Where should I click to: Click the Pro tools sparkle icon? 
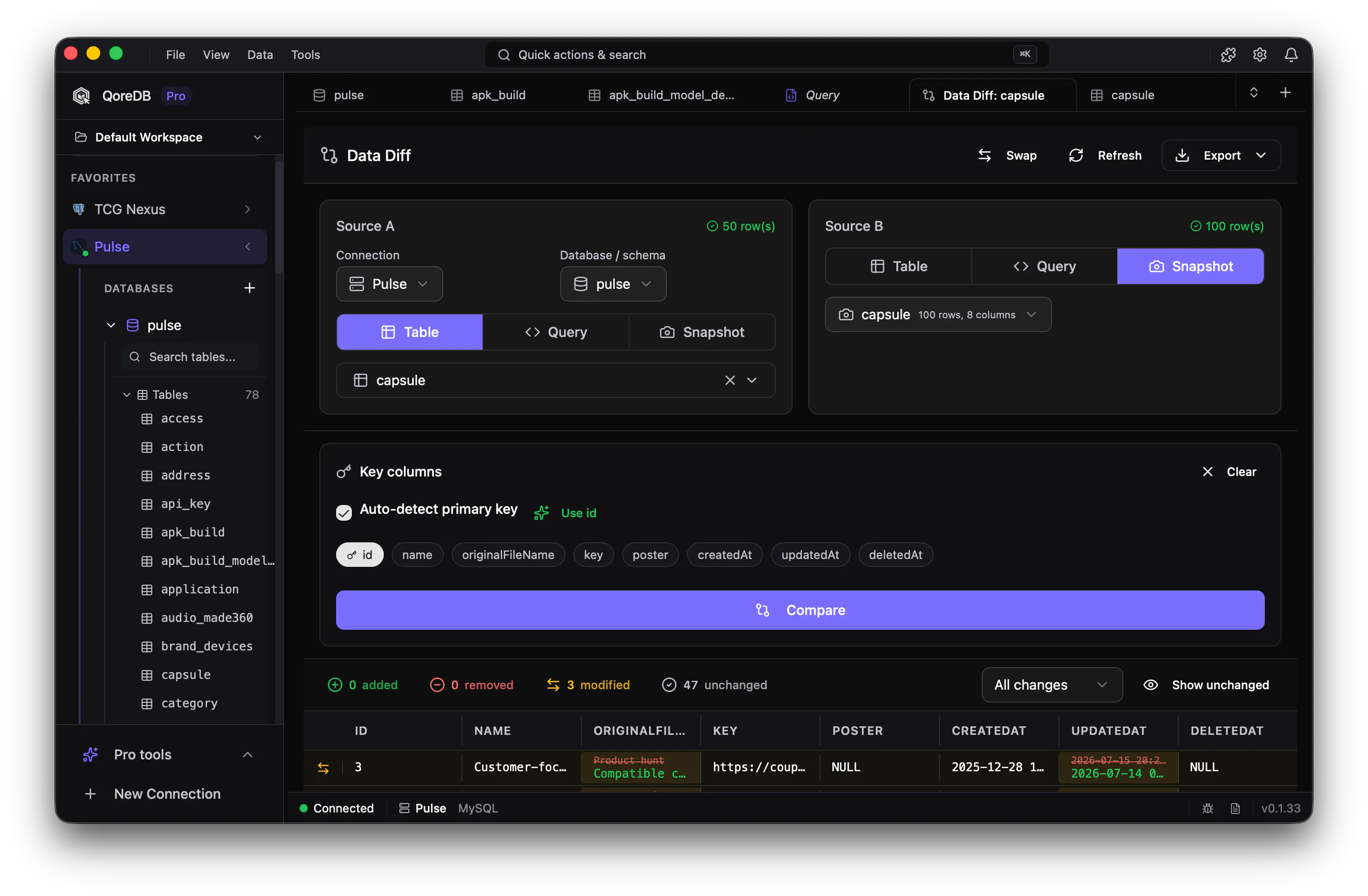pos(90,754)
